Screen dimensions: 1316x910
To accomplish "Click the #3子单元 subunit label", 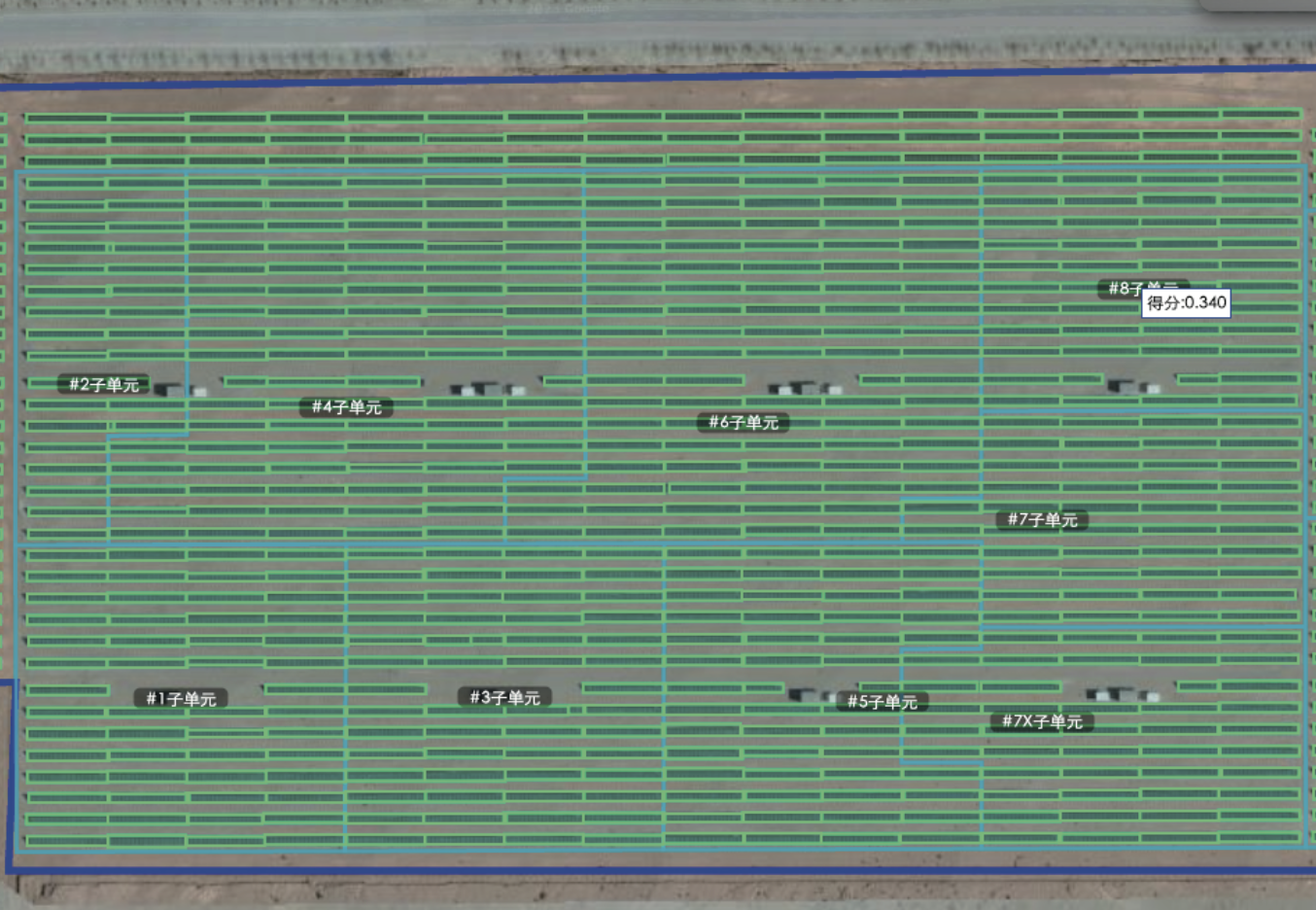I will (x=504, y=697).
